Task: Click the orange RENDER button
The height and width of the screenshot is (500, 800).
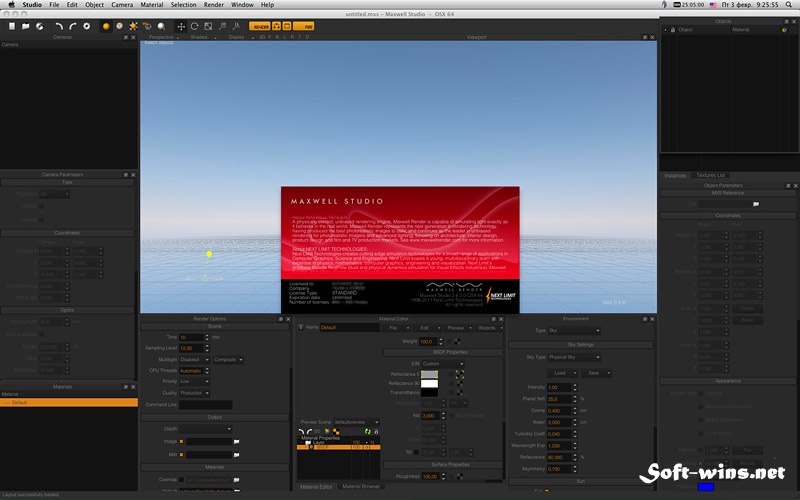Action: click(x=260, y=26)
